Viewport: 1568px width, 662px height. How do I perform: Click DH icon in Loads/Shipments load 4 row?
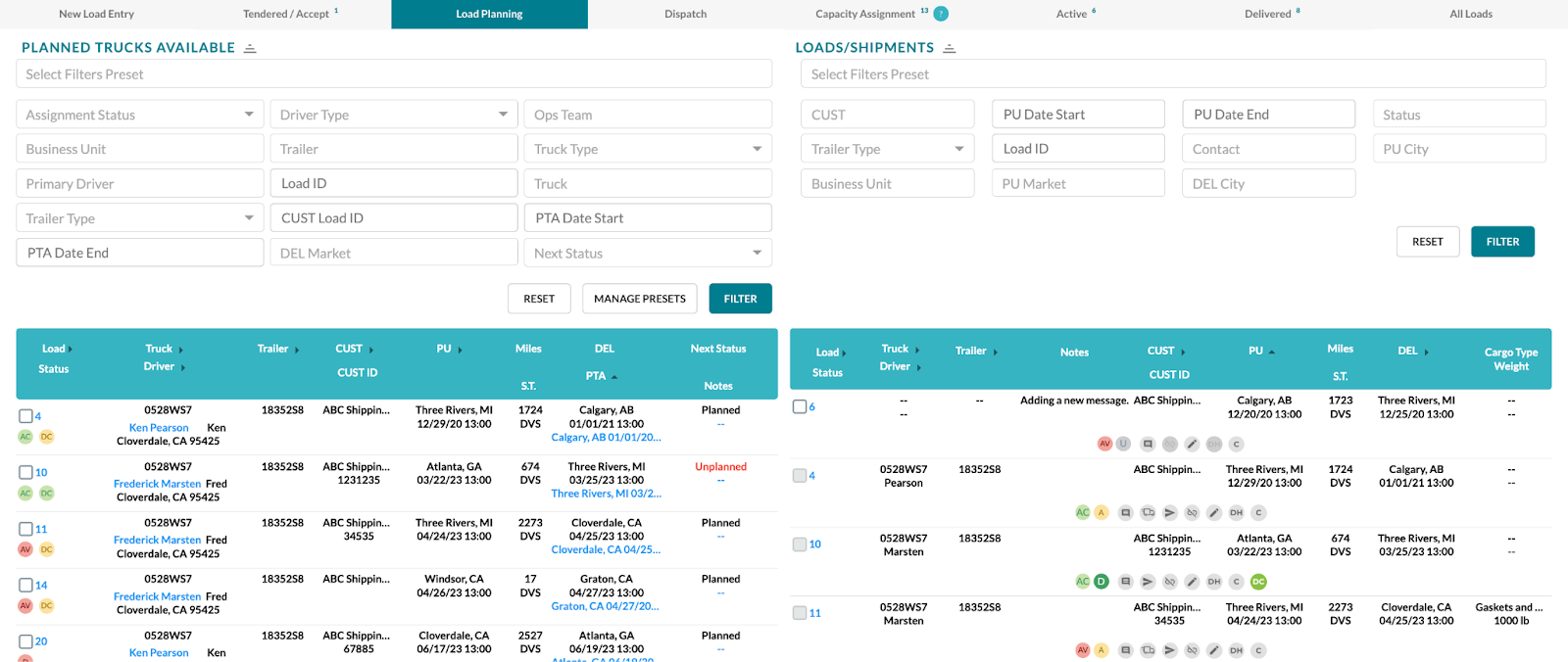pos(1236,512)
